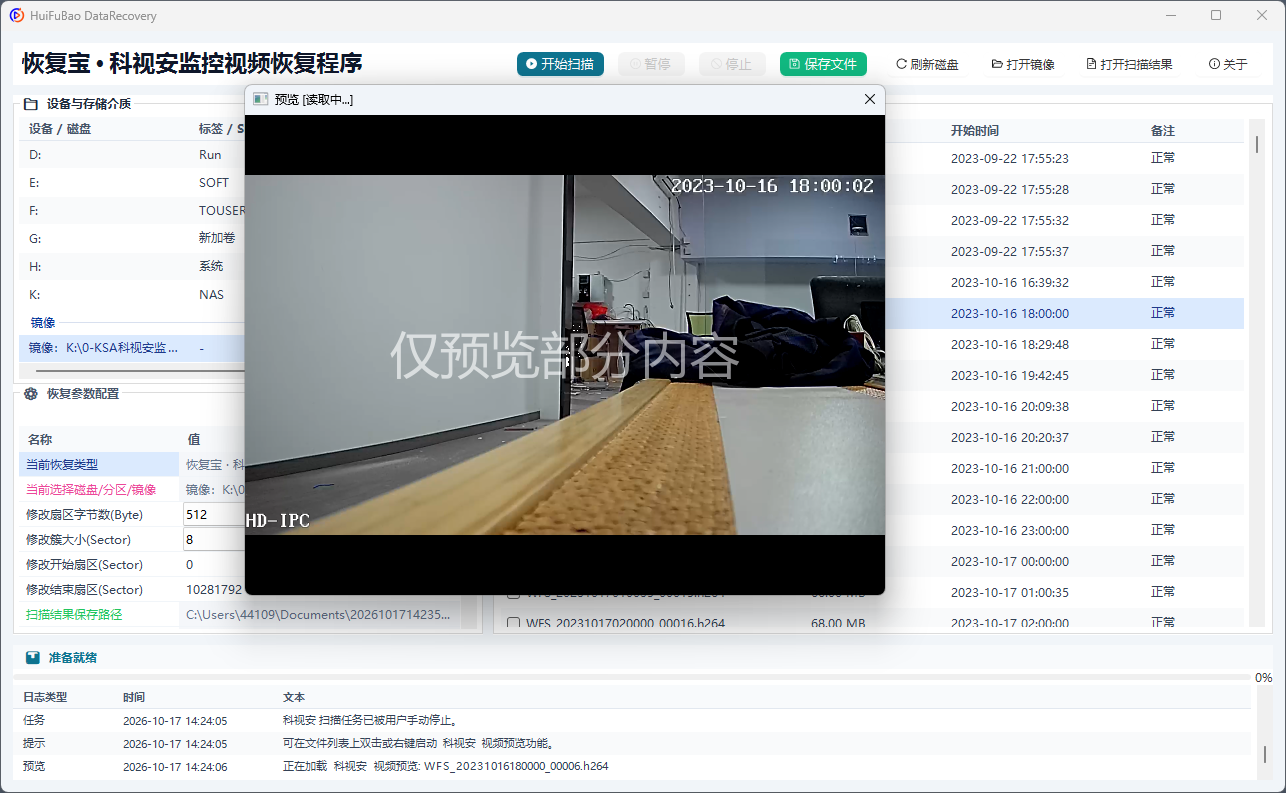Click the 备注 column header
Viewport: 1286px width, 793px height.
[x=1163, y=131]
